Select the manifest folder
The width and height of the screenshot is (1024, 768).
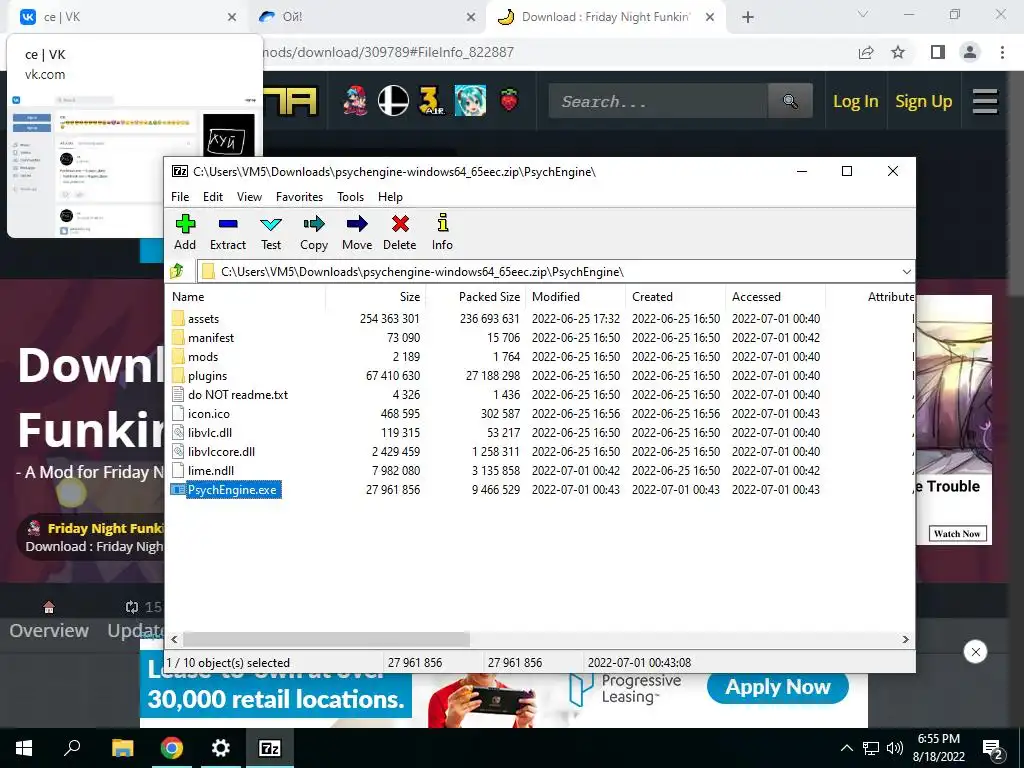pyautogui.click(x=210, y=338)
